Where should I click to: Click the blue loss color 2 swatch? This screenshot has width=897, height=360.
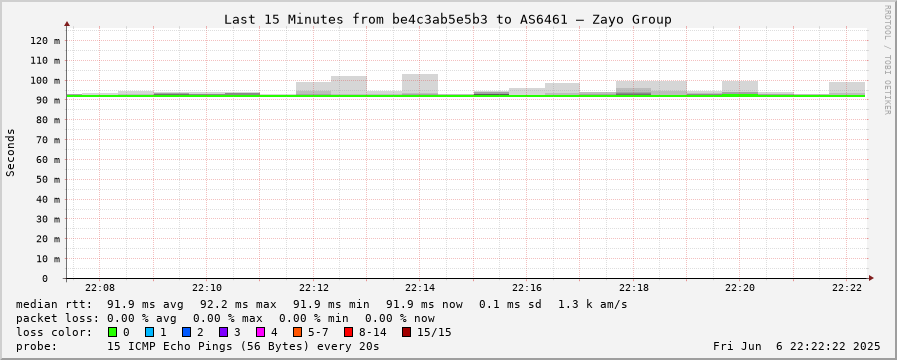click(x=186, y=332)
